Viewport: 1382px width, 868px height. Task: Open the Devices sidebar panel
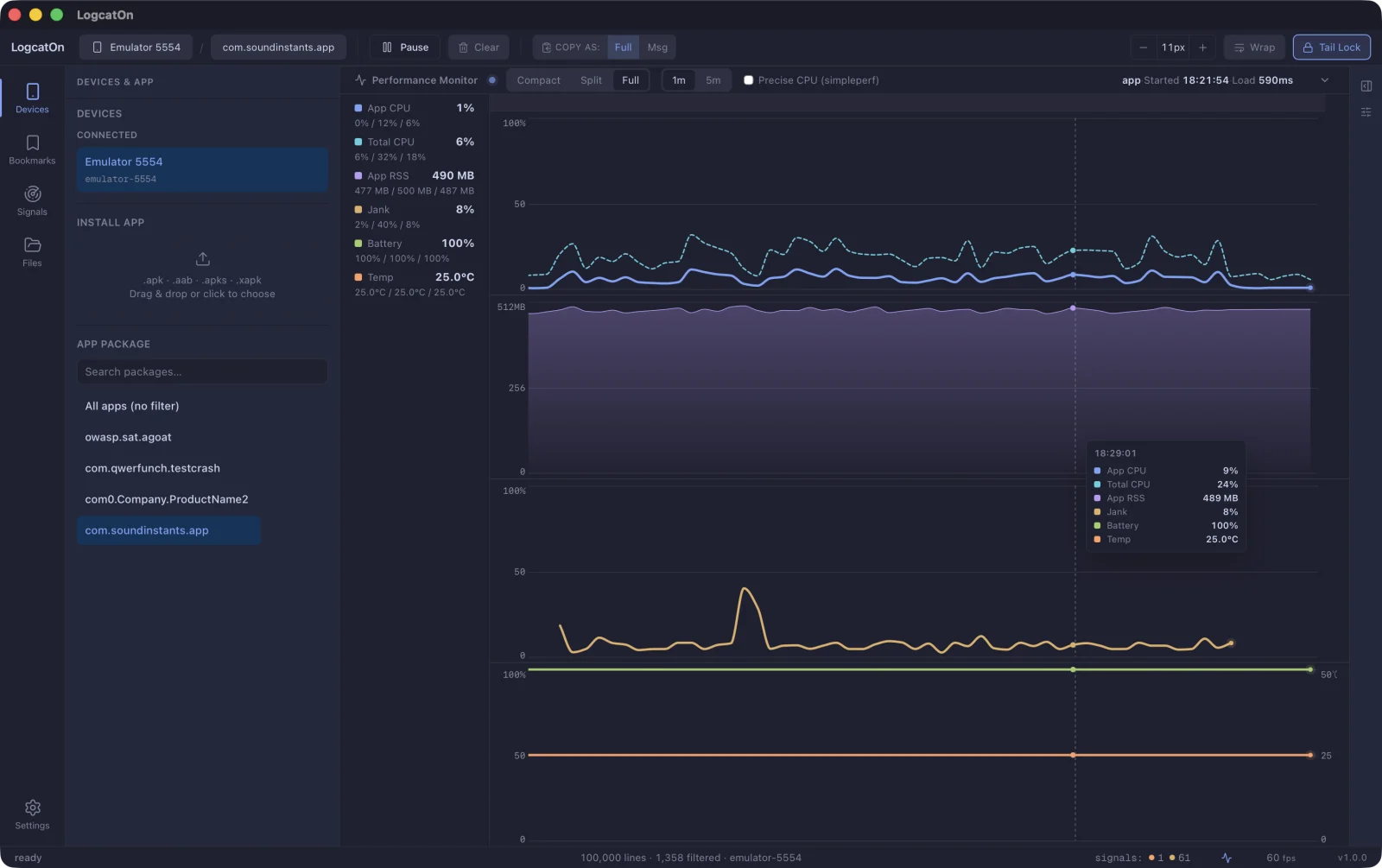click(32, 98)
